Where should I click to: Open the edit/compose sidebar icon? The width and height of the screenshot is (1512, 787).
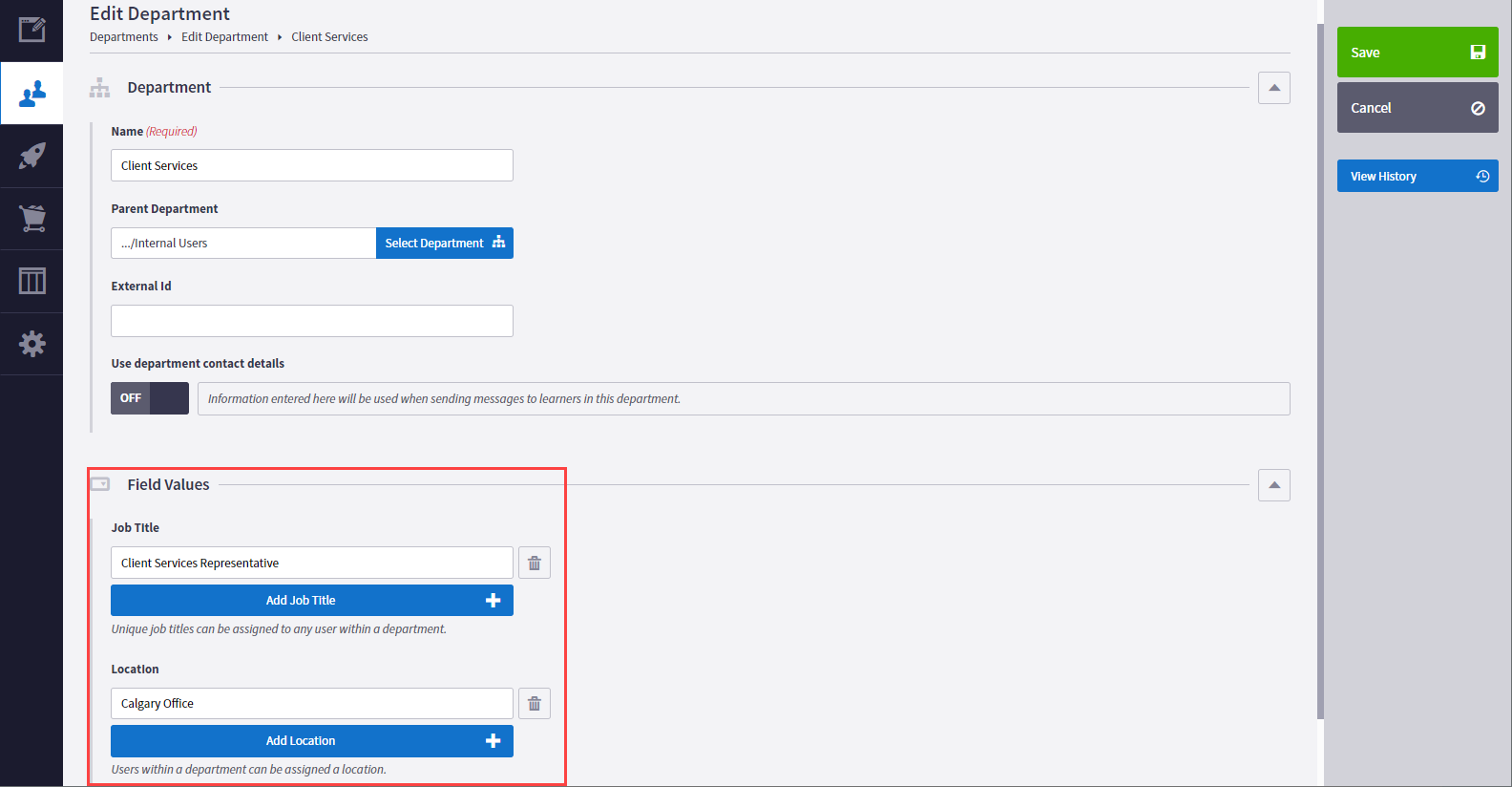pyautogui.click(x=31, y=30)
